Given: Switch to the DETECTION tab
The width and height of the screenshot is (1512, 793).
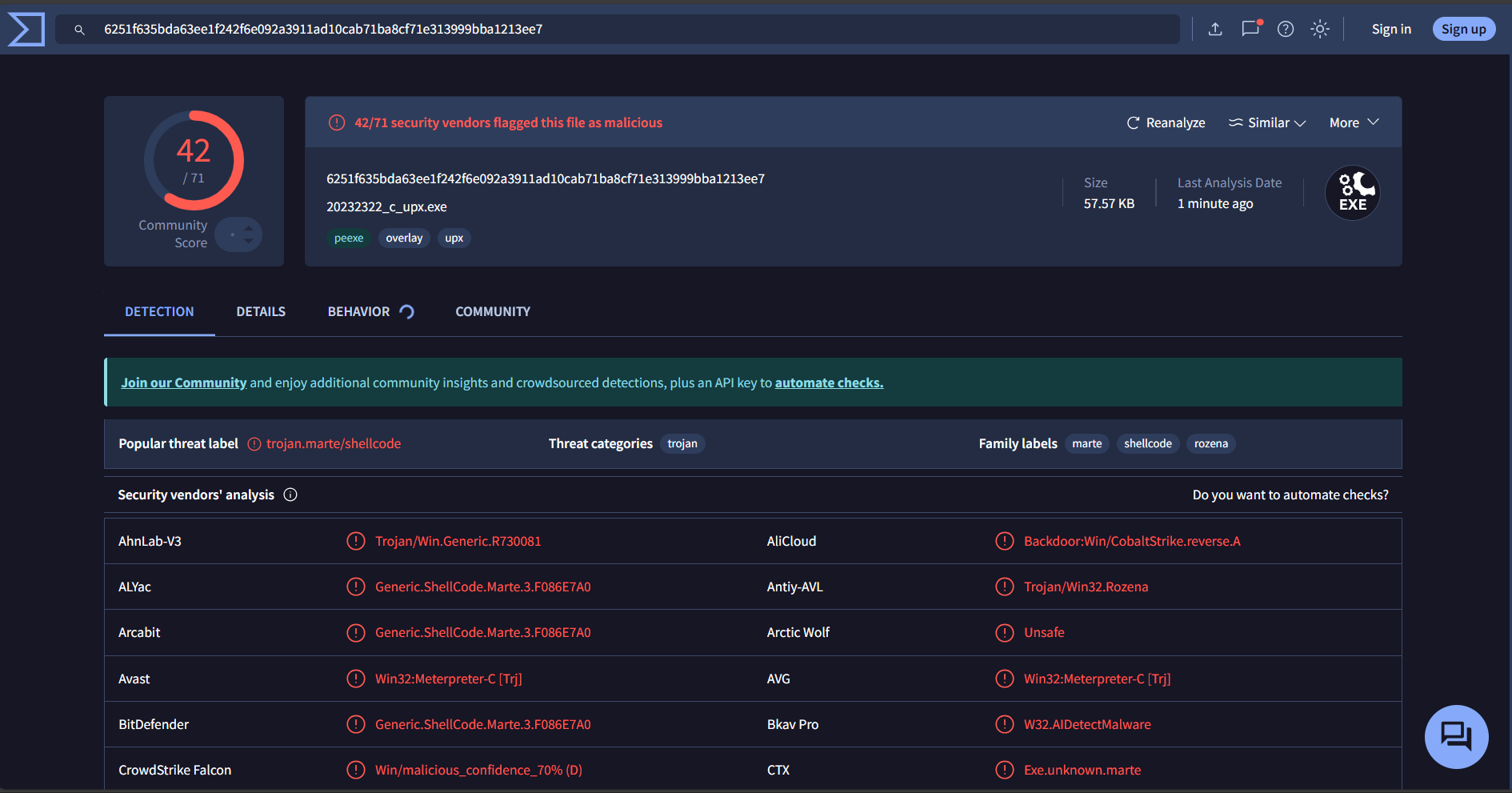Looking at the screenshot, I should tap(159, 311).
